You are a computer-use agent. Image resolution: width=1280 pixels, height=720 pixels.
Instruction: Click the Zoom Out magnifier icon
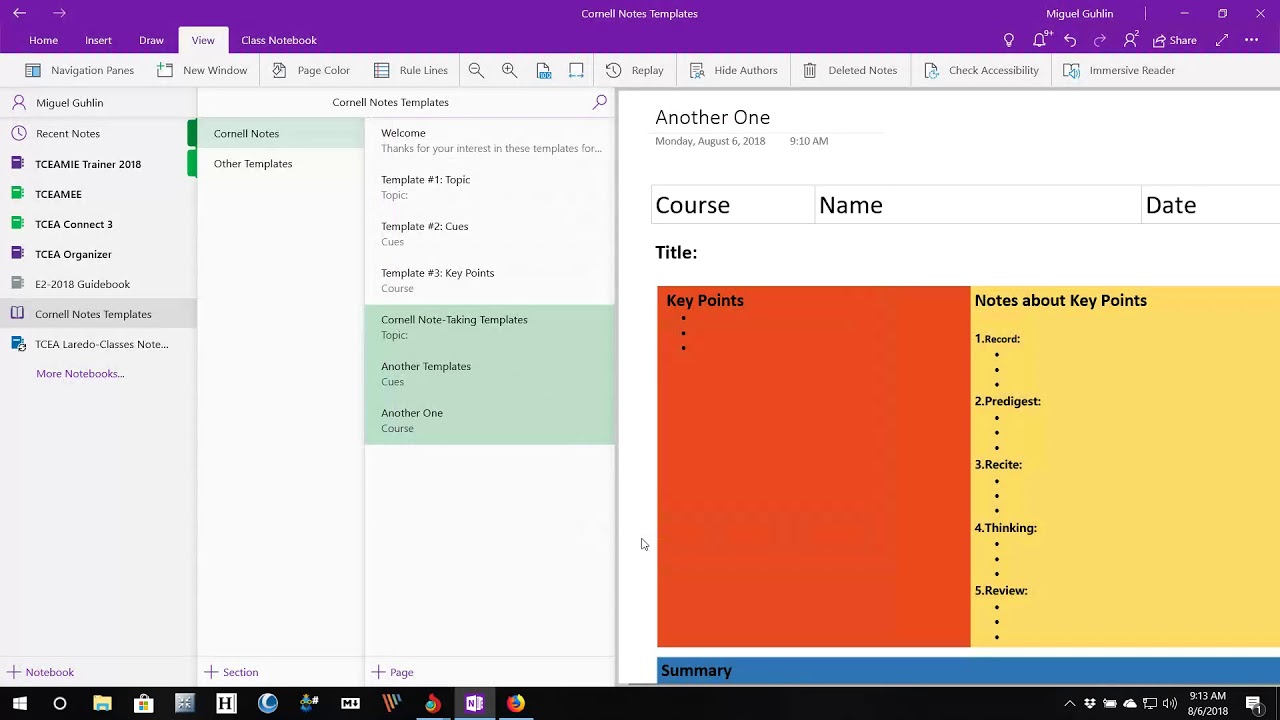[476, 70]
